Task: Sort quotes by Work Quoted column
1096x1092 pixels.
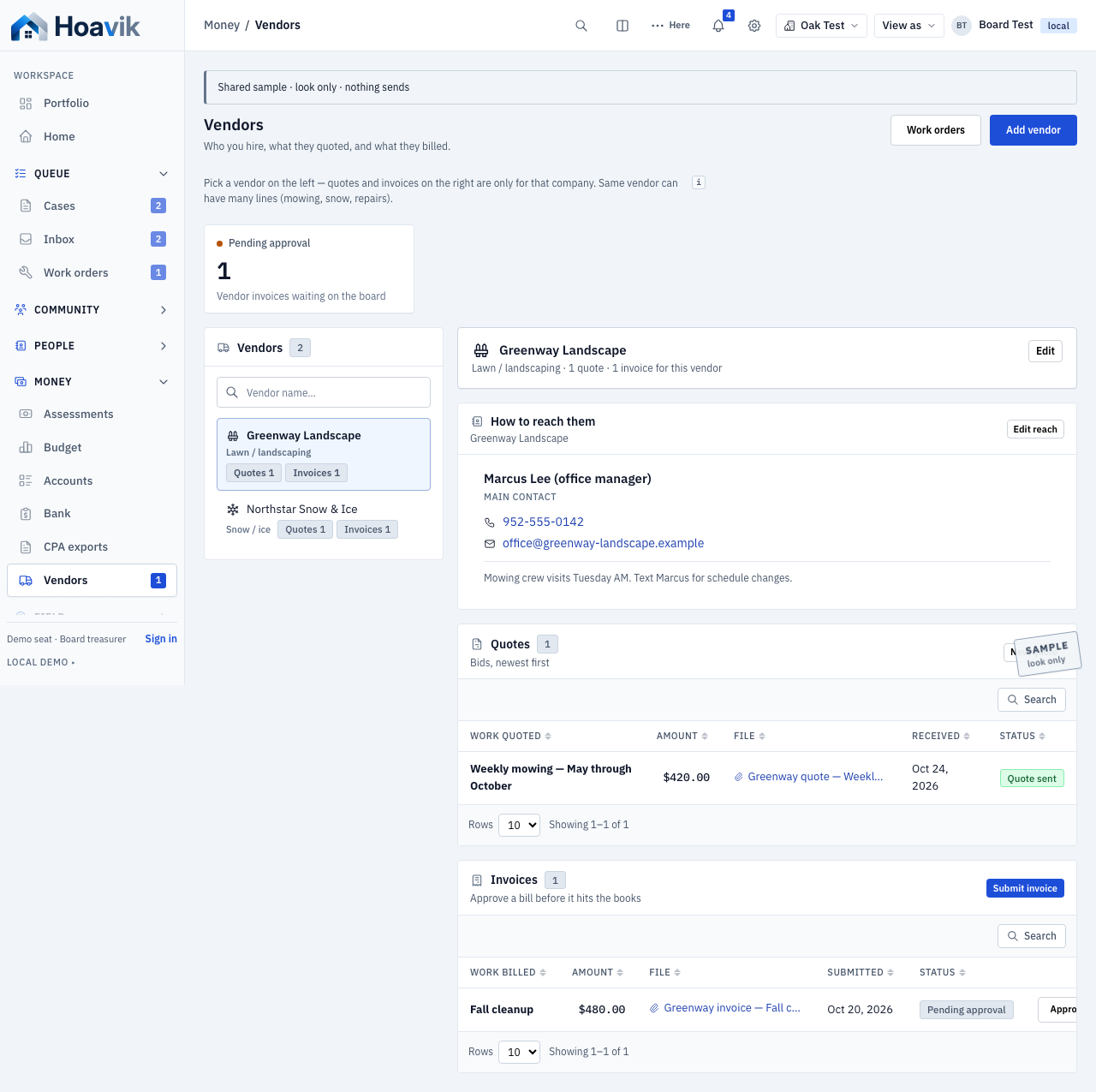Action: pyautogui.click(x=510, y=736)
